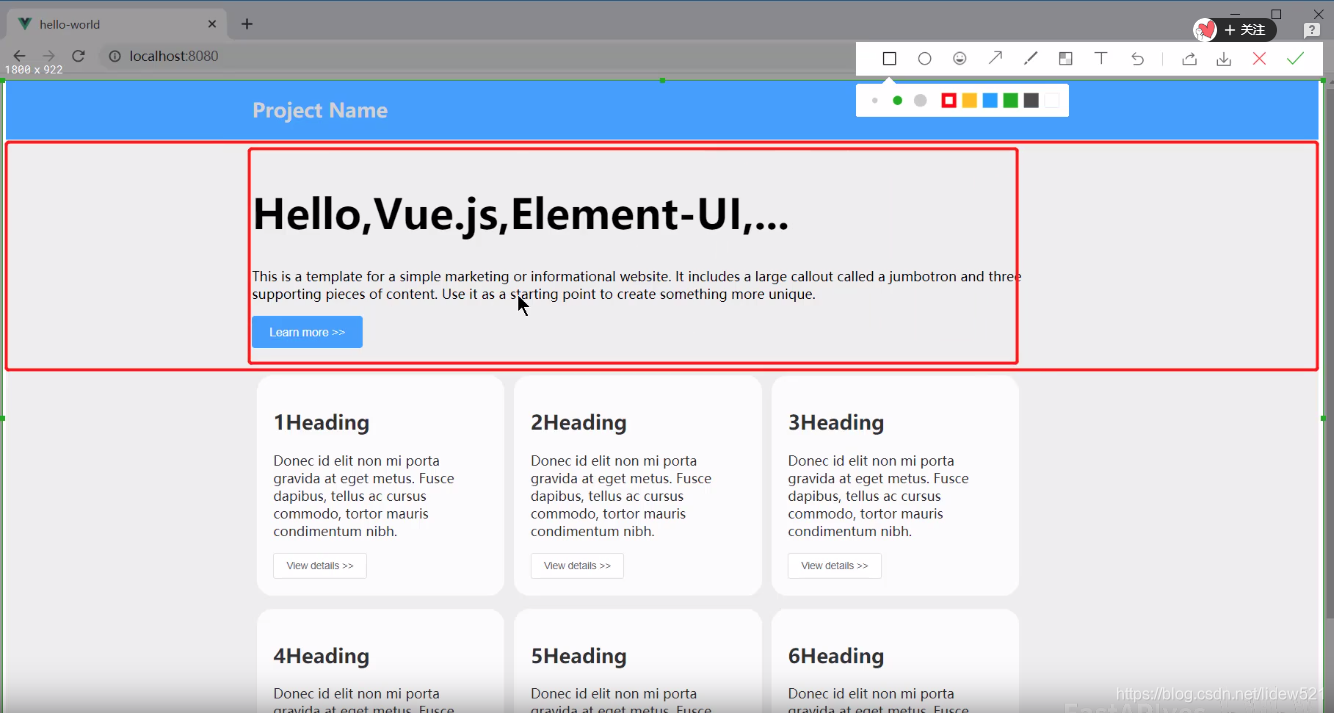Pick the red color swatch

tap(949, 101)
